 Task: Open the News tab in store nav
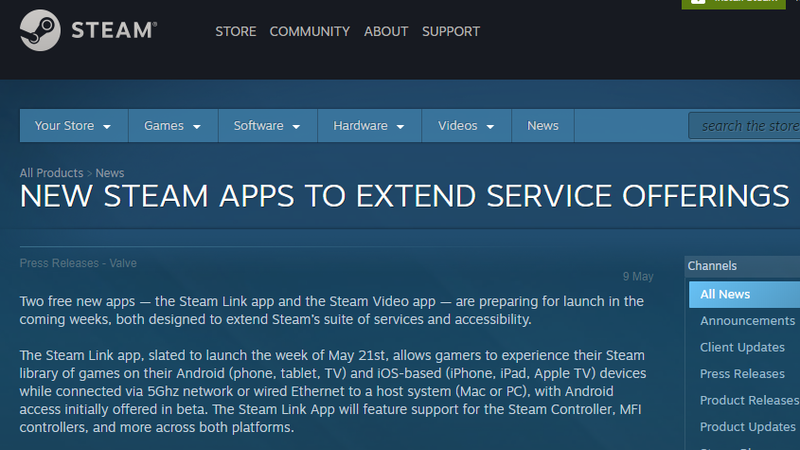(x=542, y=126)
